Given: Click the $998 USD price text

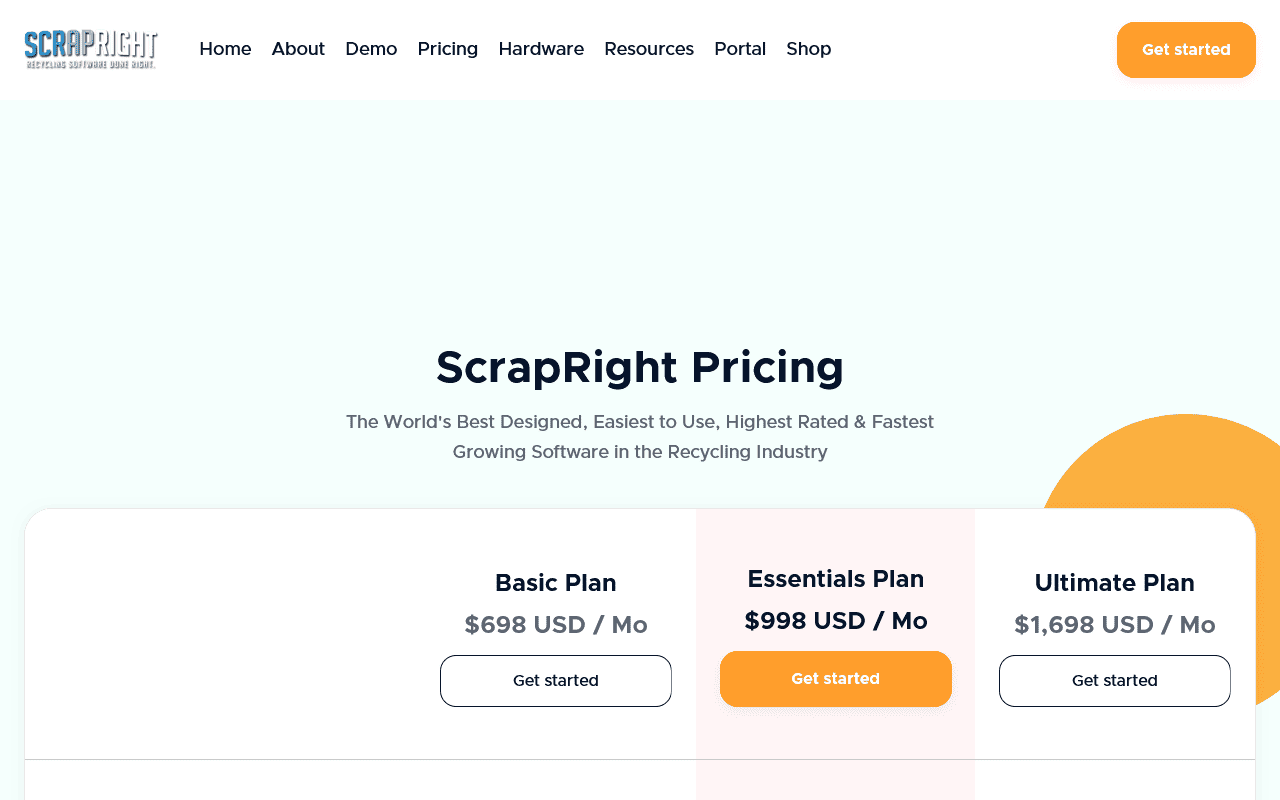Looking at the screenshot, I should tap(835, 620).
